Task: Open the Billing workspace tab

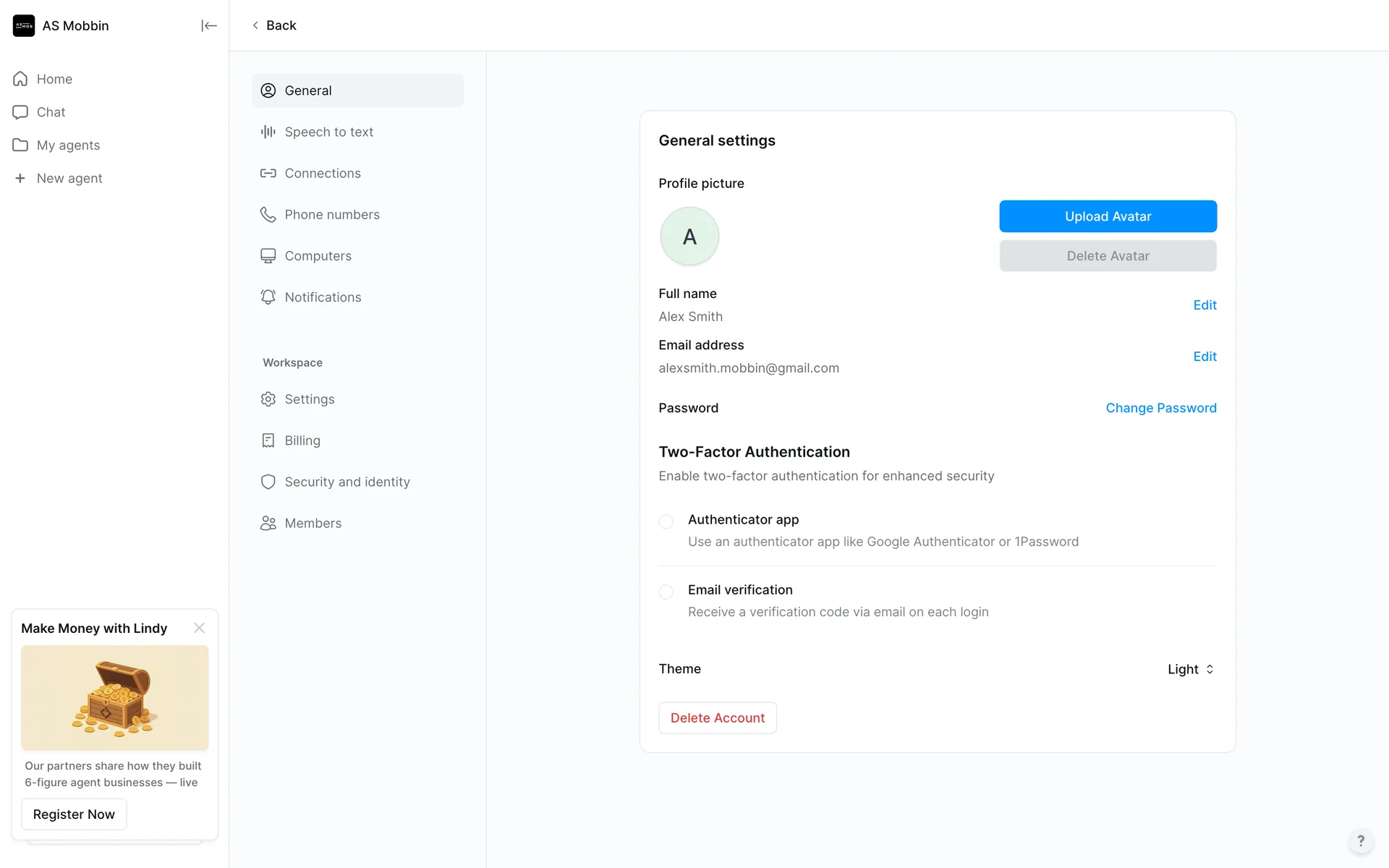Action: pyautogui.click(x=302, y=441)
